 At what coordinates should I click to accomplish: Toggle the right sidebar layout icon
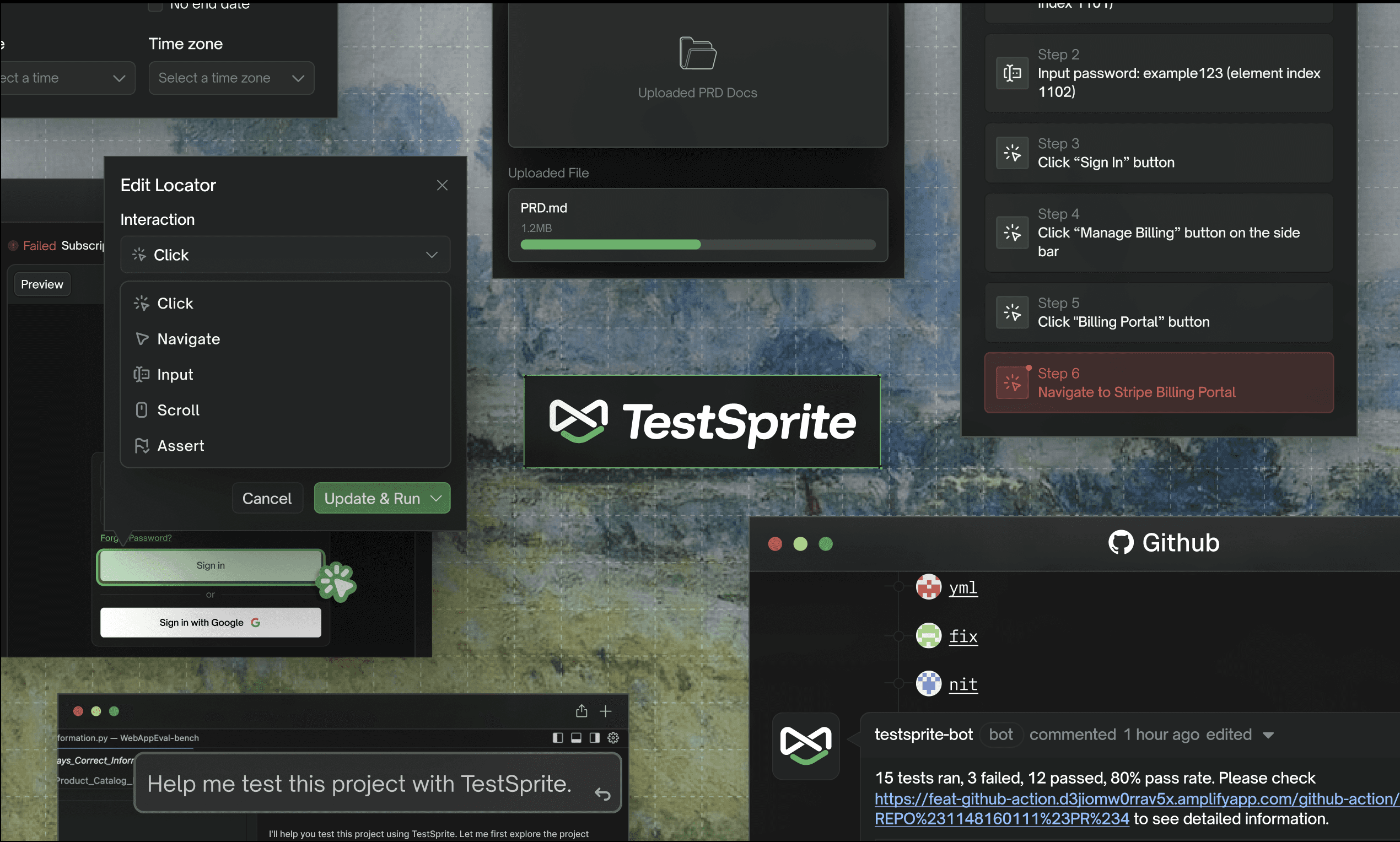[x=594, y=738]
